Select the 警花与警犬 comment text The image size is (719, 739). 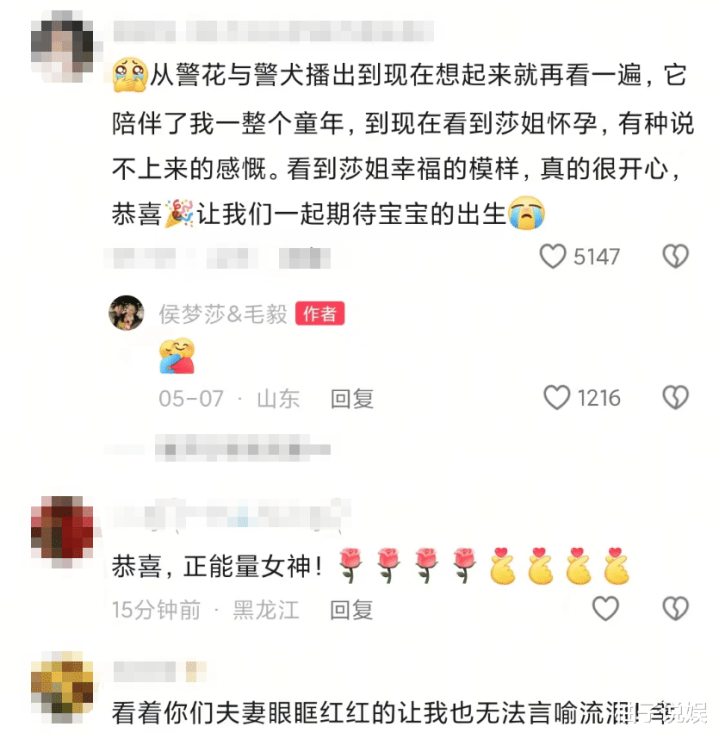coord(403,145)
